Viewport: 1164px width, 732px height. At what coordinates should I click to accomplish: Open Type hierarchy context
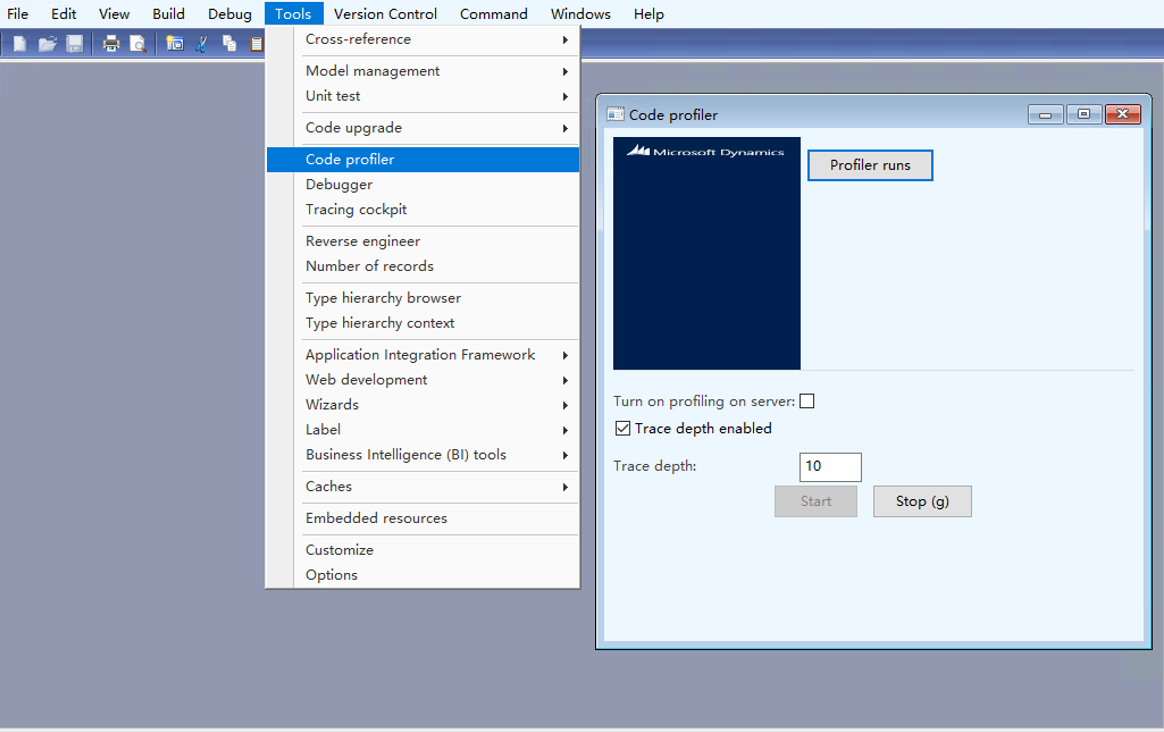pos(422,323)
